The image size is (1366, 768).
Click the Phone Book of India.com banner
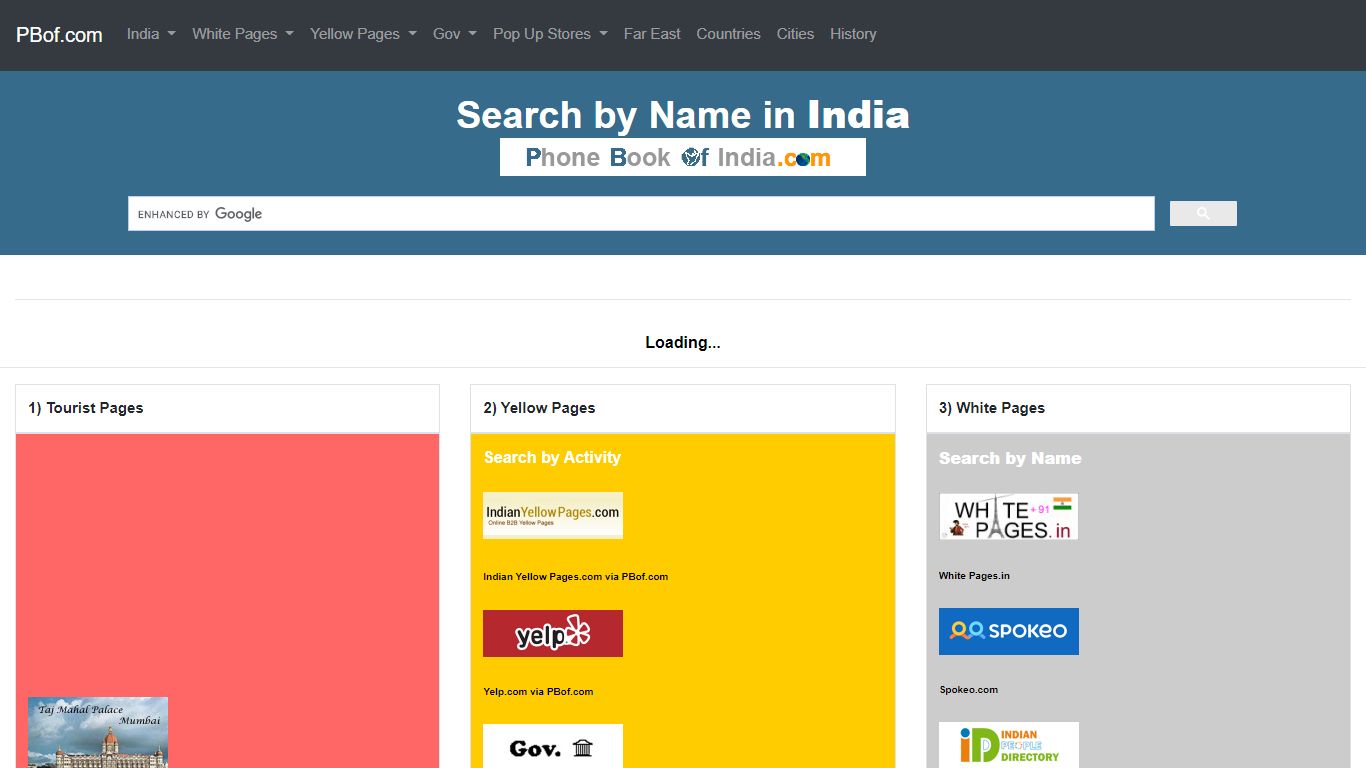683,157
